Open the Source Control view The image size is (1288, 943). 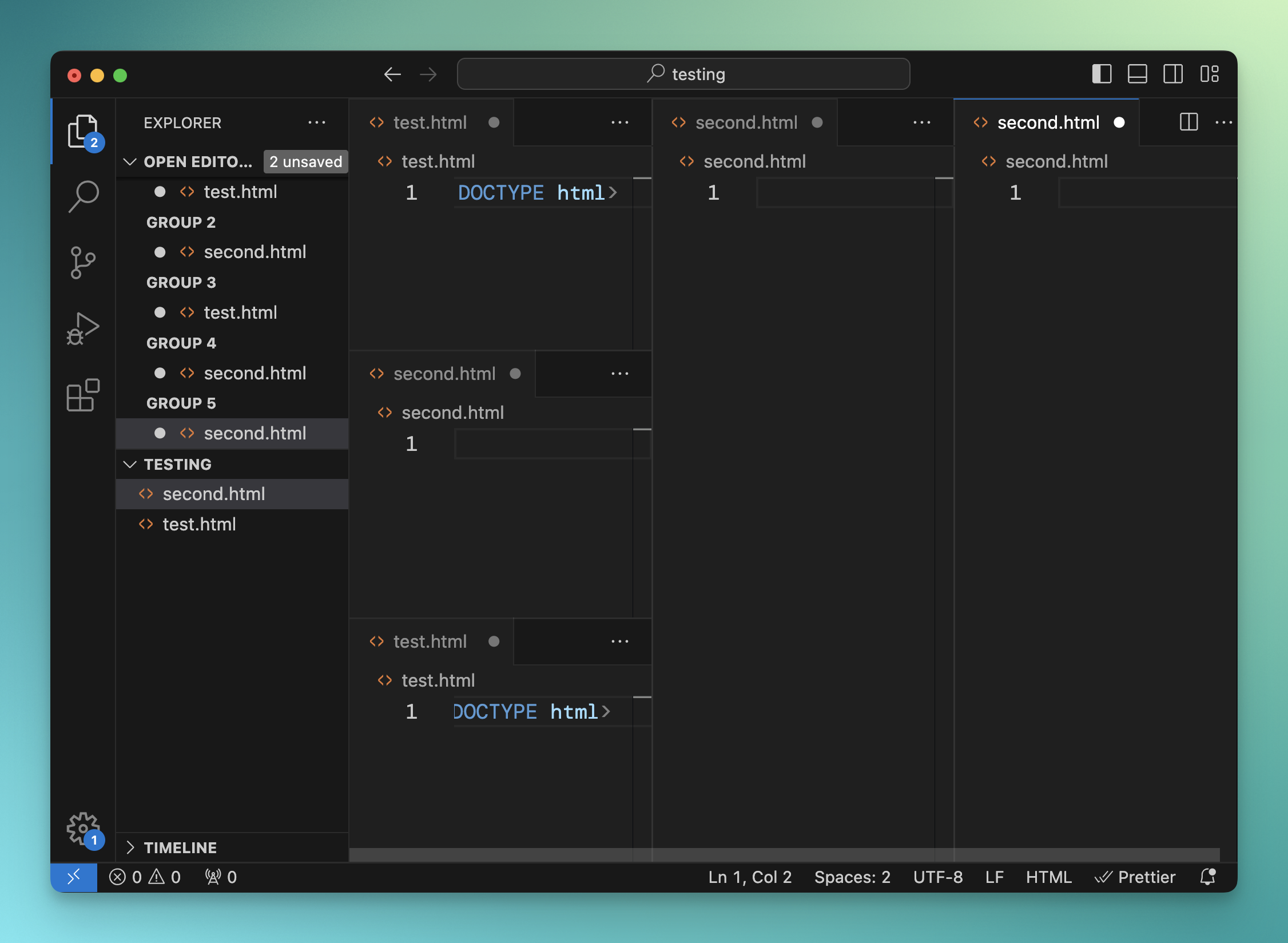(84, 263)
